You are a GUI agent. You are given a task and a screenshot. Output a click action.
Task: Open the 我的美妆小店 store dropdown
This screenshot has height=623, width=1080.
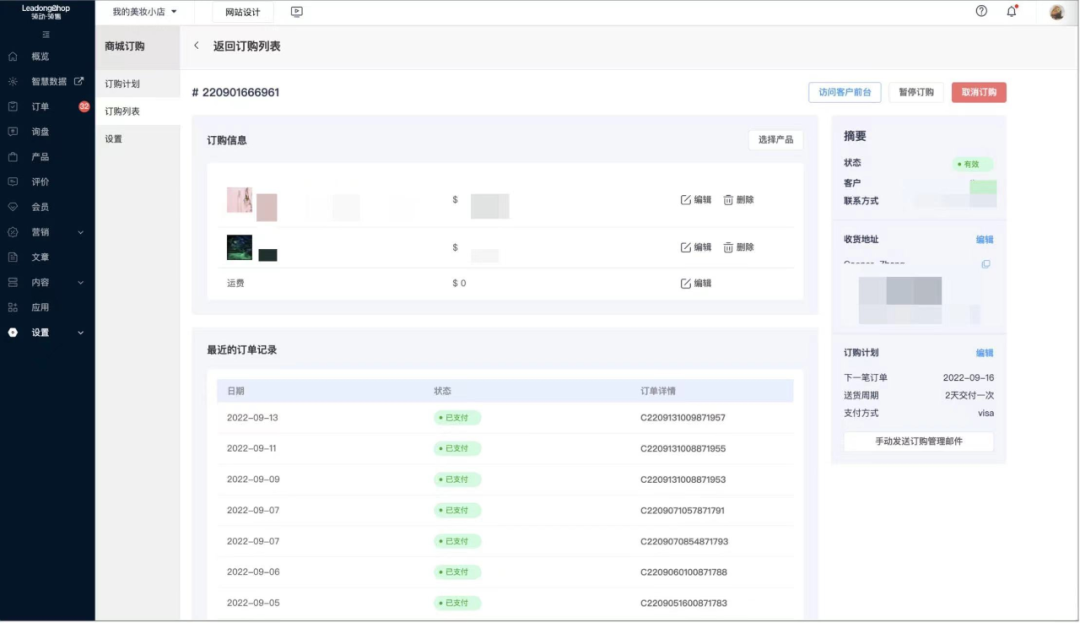pos(144,12)
